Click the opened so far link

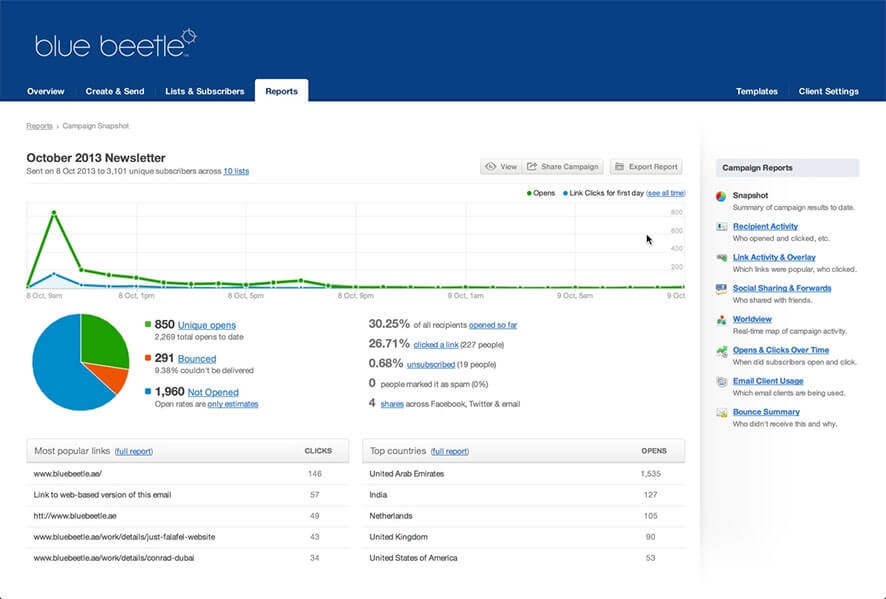[493, 325]
